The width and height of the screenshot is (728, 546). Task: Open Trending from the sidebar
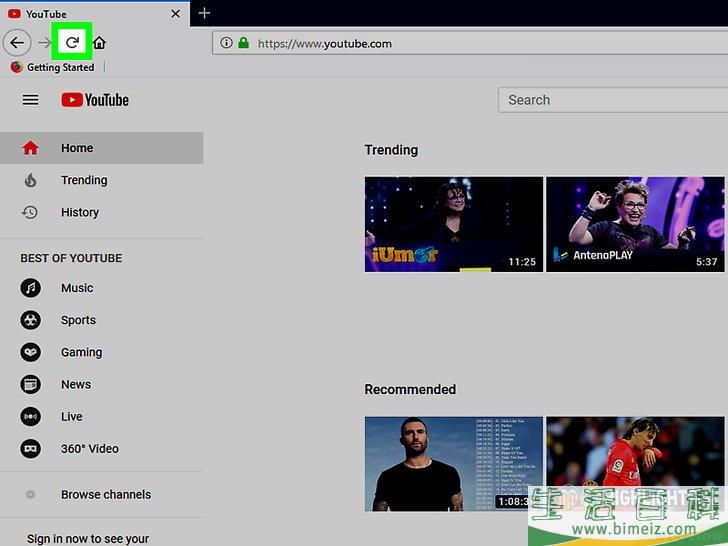click(101, 180)
